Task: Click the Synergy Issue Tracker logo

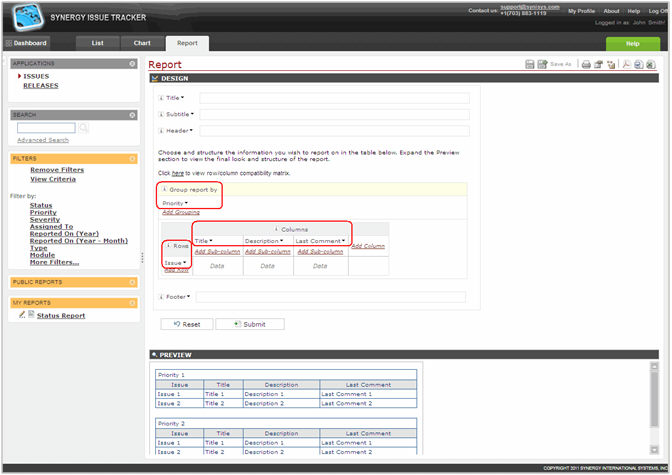Action: pyautogui.click(x=27, y=17)
